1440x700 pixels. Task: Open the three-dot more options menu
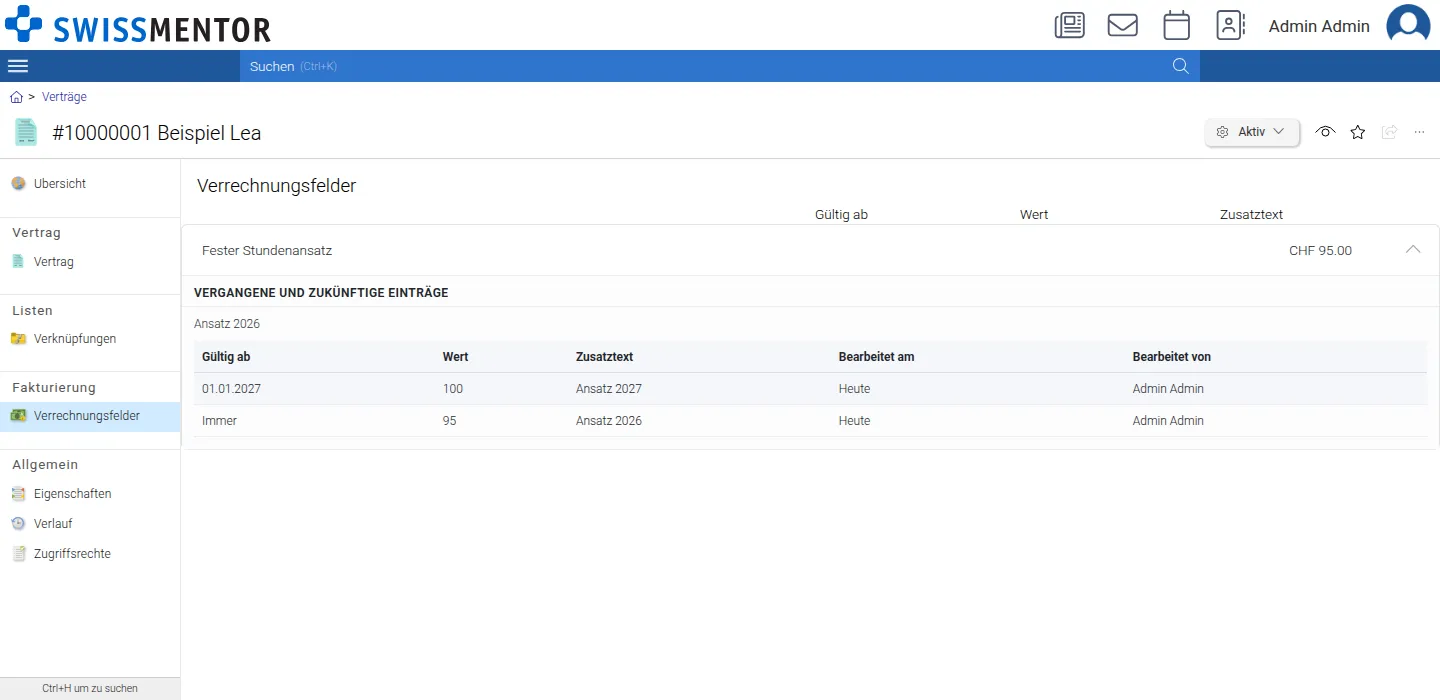click(x=1419, y=132)
